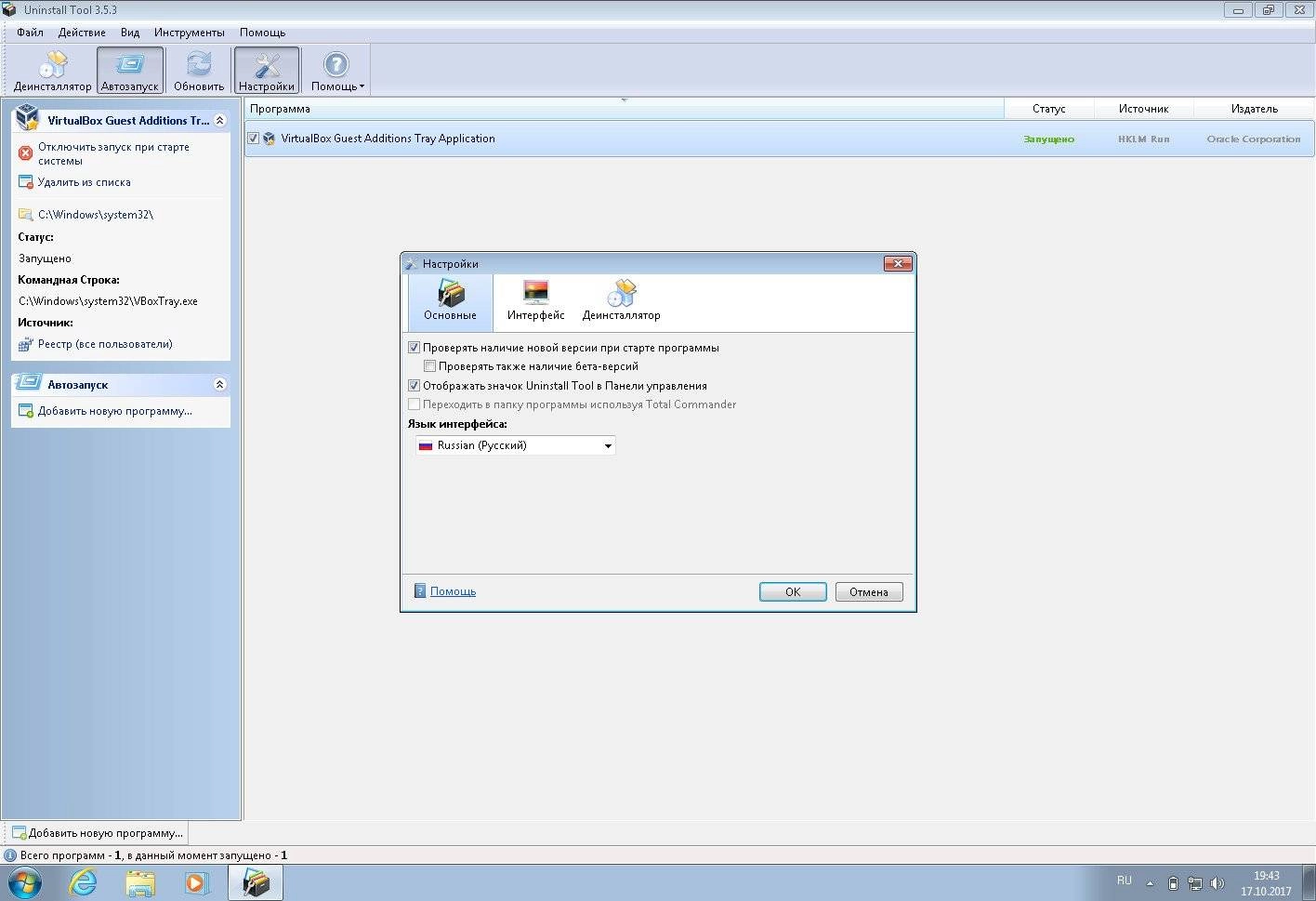This screenshot has height=901, width=1316.
Task: Open the C:\Windows\system32\ folder link
Action: click(96, 215)
